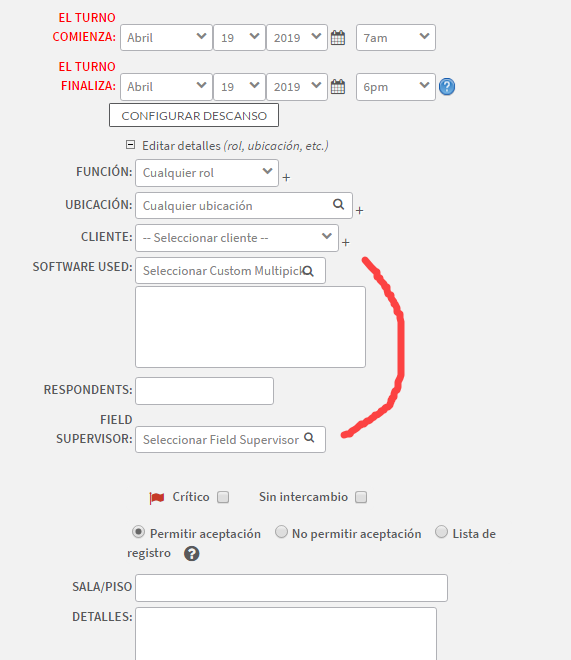
Task: Click search icon in Field Supervisor field
Action: (309, 438)
